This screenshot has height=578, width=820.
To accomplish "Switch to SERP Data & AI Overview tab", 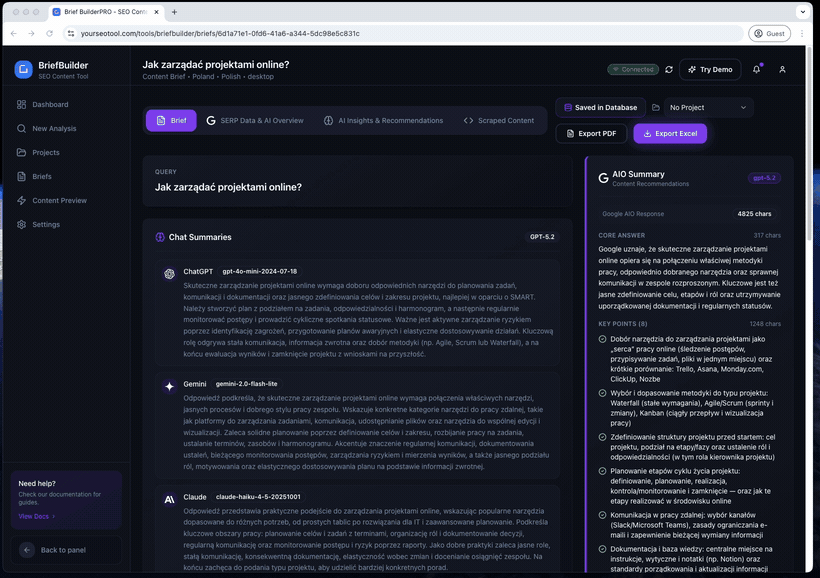I will pos(254,120).
